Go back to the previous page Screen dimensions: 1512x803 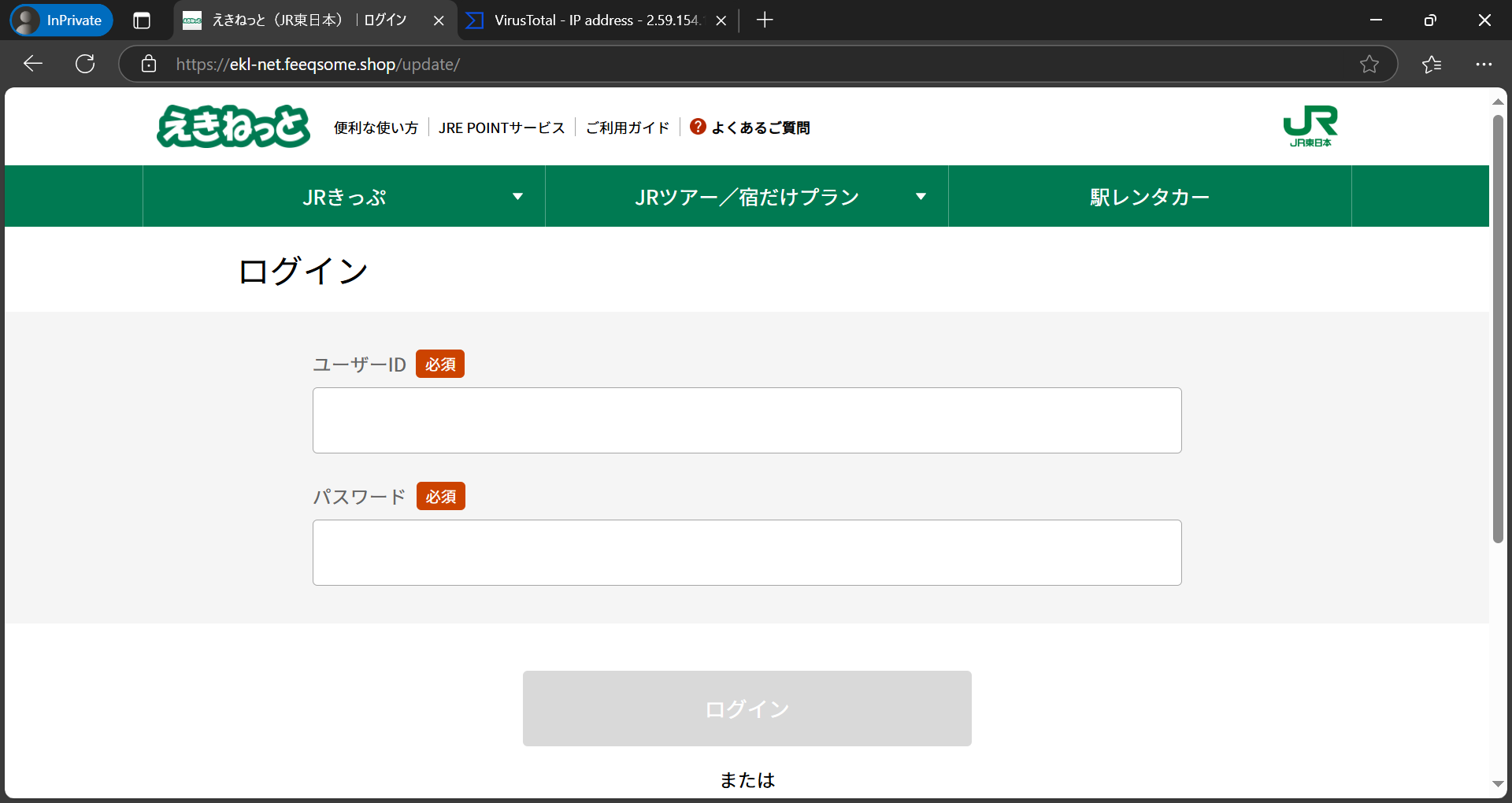(33, 64)
